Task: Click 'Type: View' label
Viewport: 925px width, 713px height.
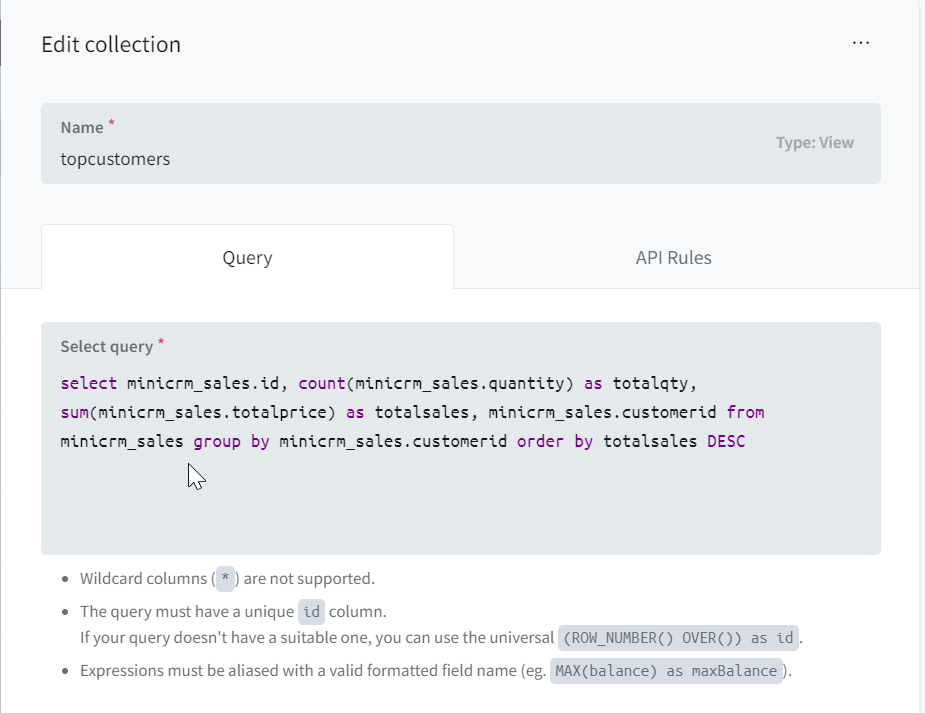Action: pyautogui.click(x=815, y=143)
